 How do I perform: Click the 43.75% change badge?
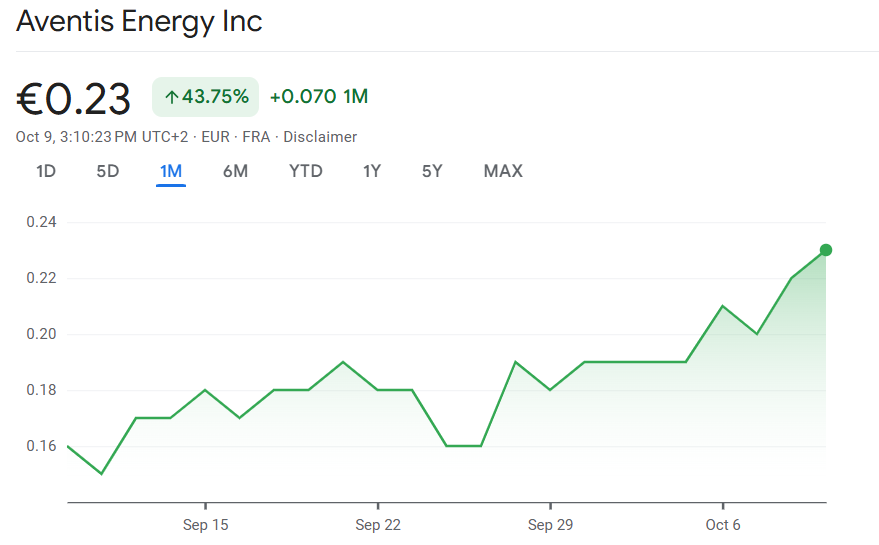click(206, 97)
